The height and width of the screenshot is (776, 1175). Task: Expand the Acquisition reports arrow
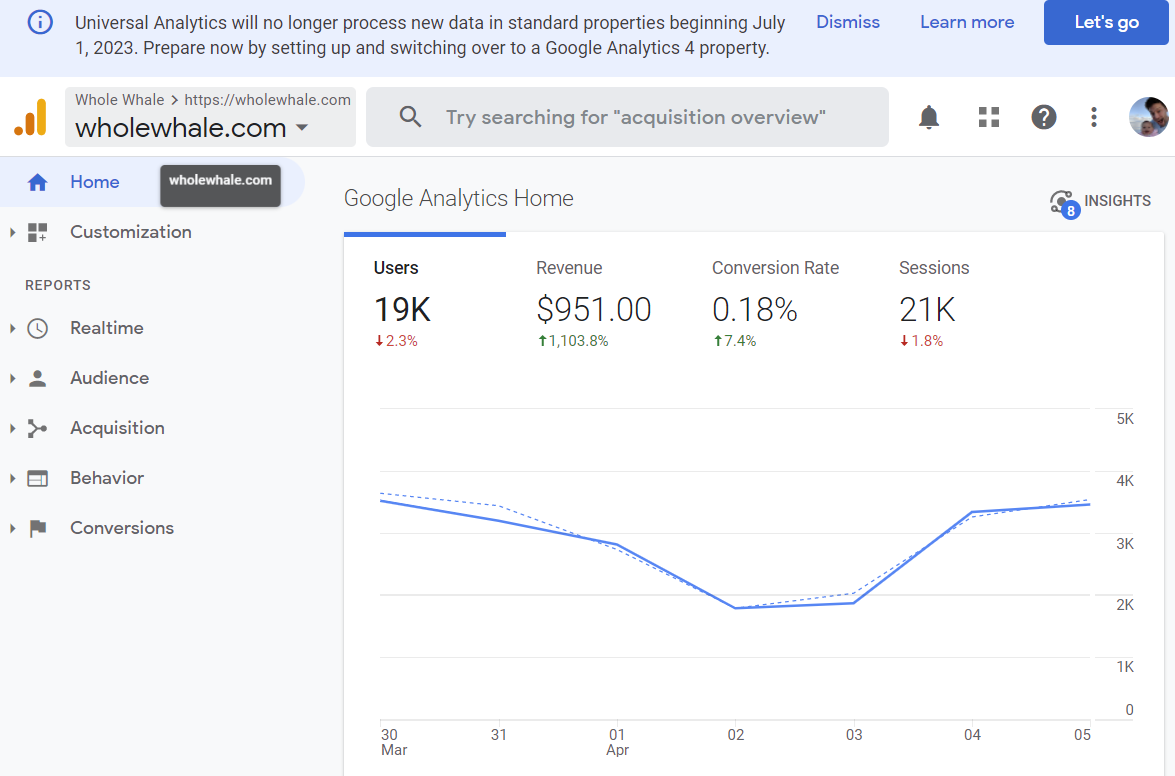pos(12,428)
